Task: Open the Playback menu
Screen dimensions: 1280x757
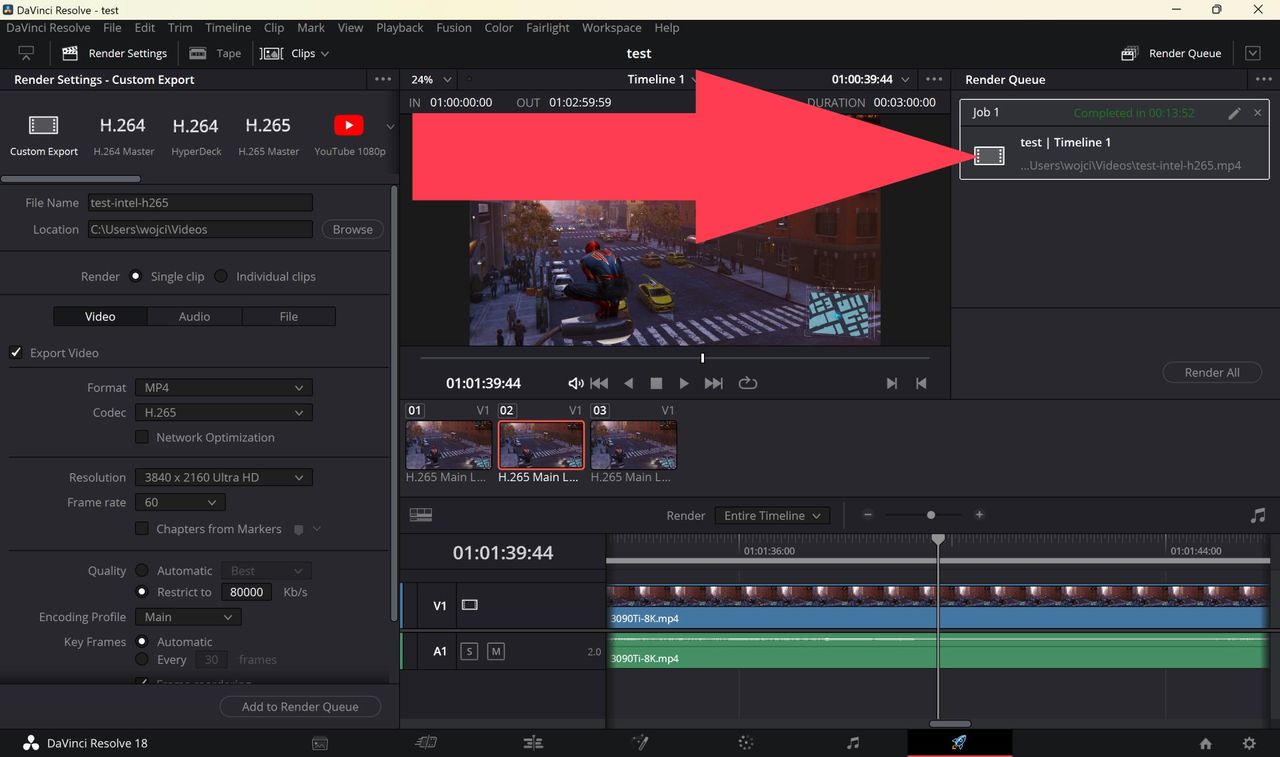Action: [400, 28]
